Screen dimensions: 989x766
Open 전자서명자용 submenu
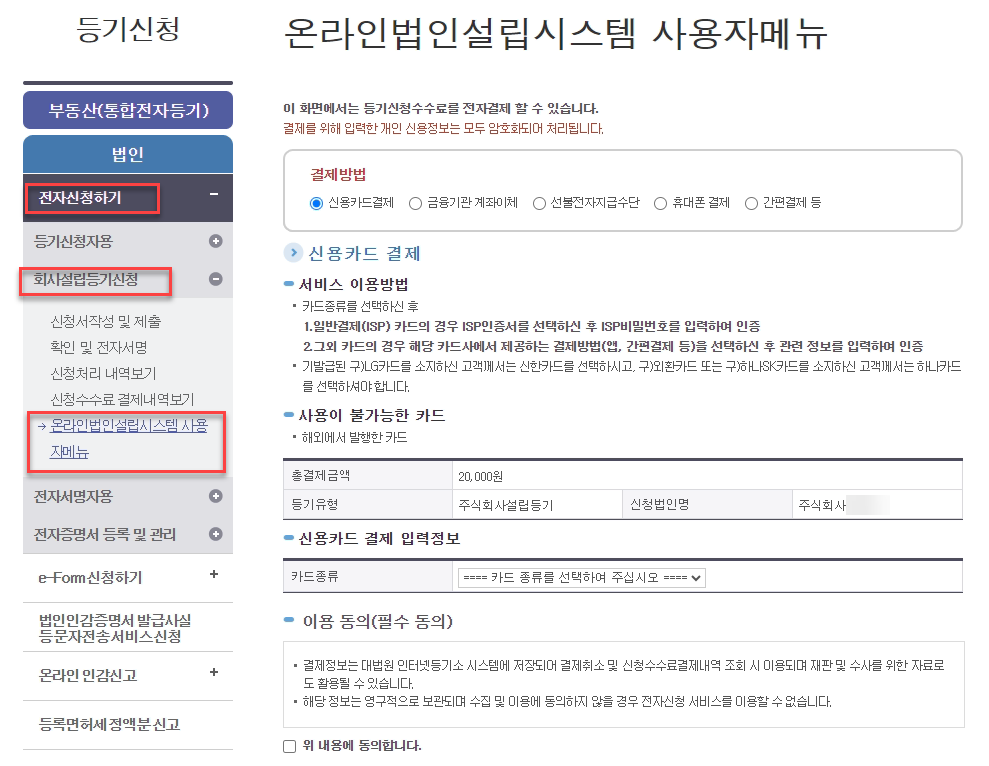(x=73, y=496)
